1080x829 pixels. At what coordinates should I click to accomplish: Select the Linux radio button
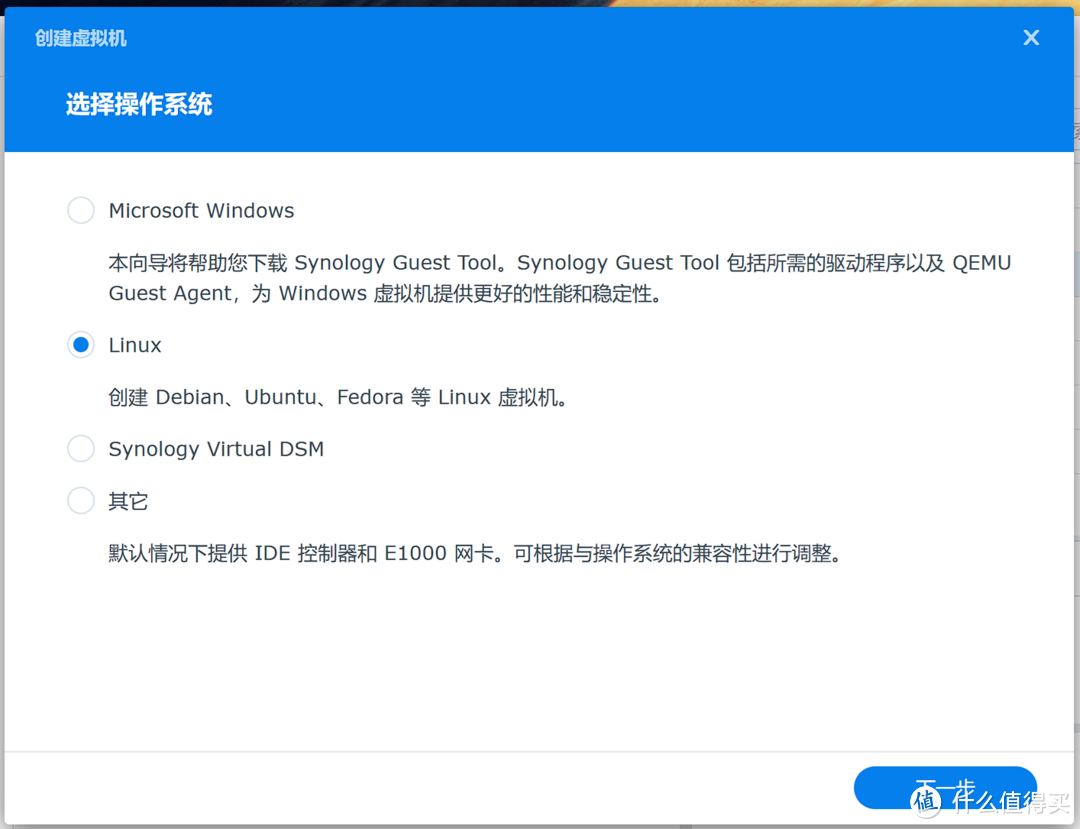coord(80,344)
